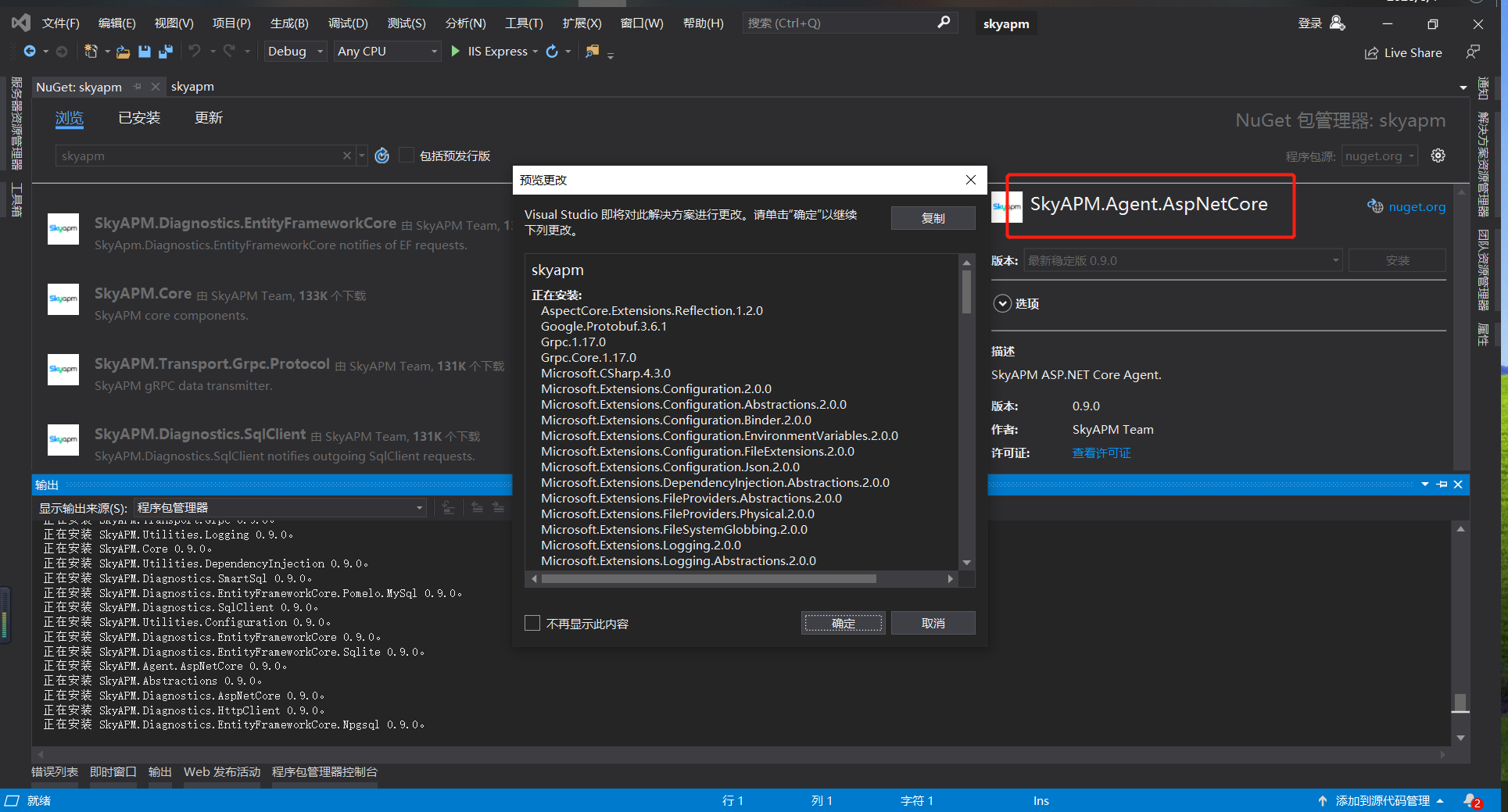Open the Package Manager Console tab

tap(324, 772)
